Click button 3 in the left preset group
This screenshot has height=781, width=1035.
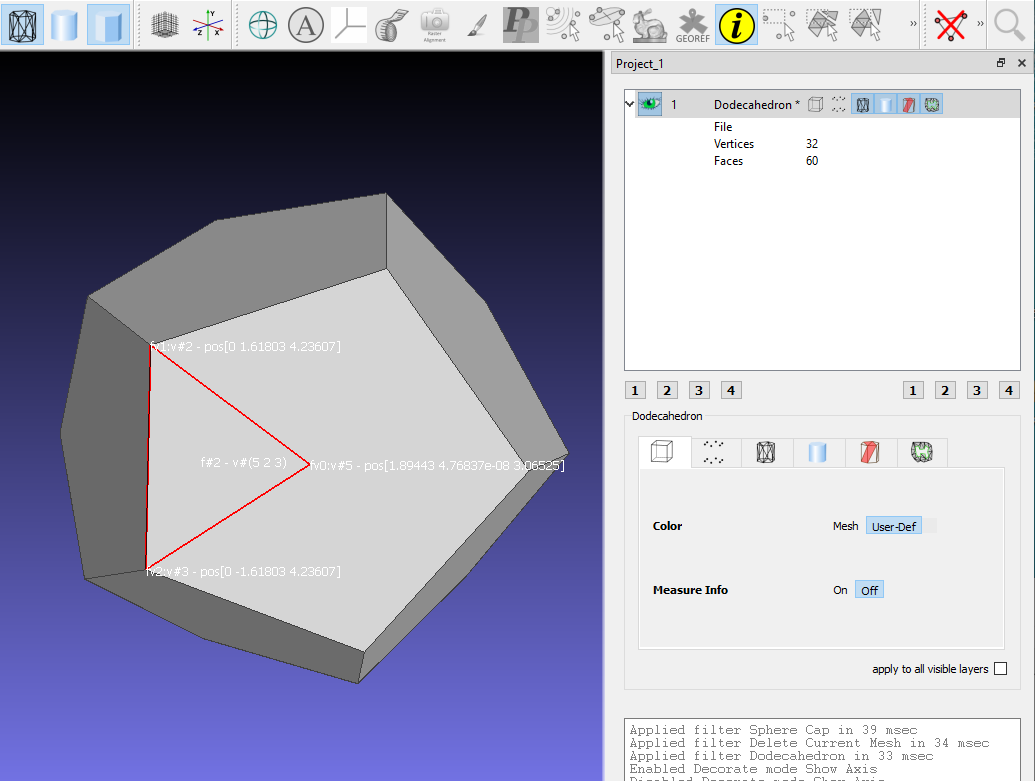[x=699, y=390]
